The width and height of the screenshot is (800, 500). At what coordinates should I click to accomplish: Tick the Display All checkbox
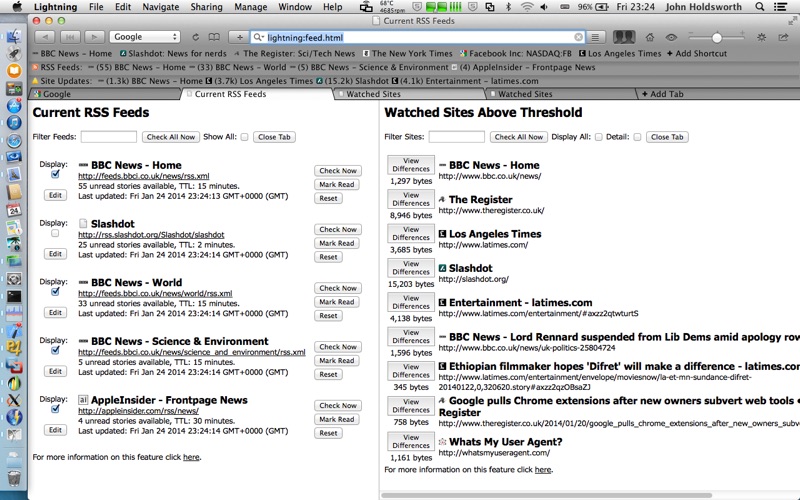[x=598, y=137]
